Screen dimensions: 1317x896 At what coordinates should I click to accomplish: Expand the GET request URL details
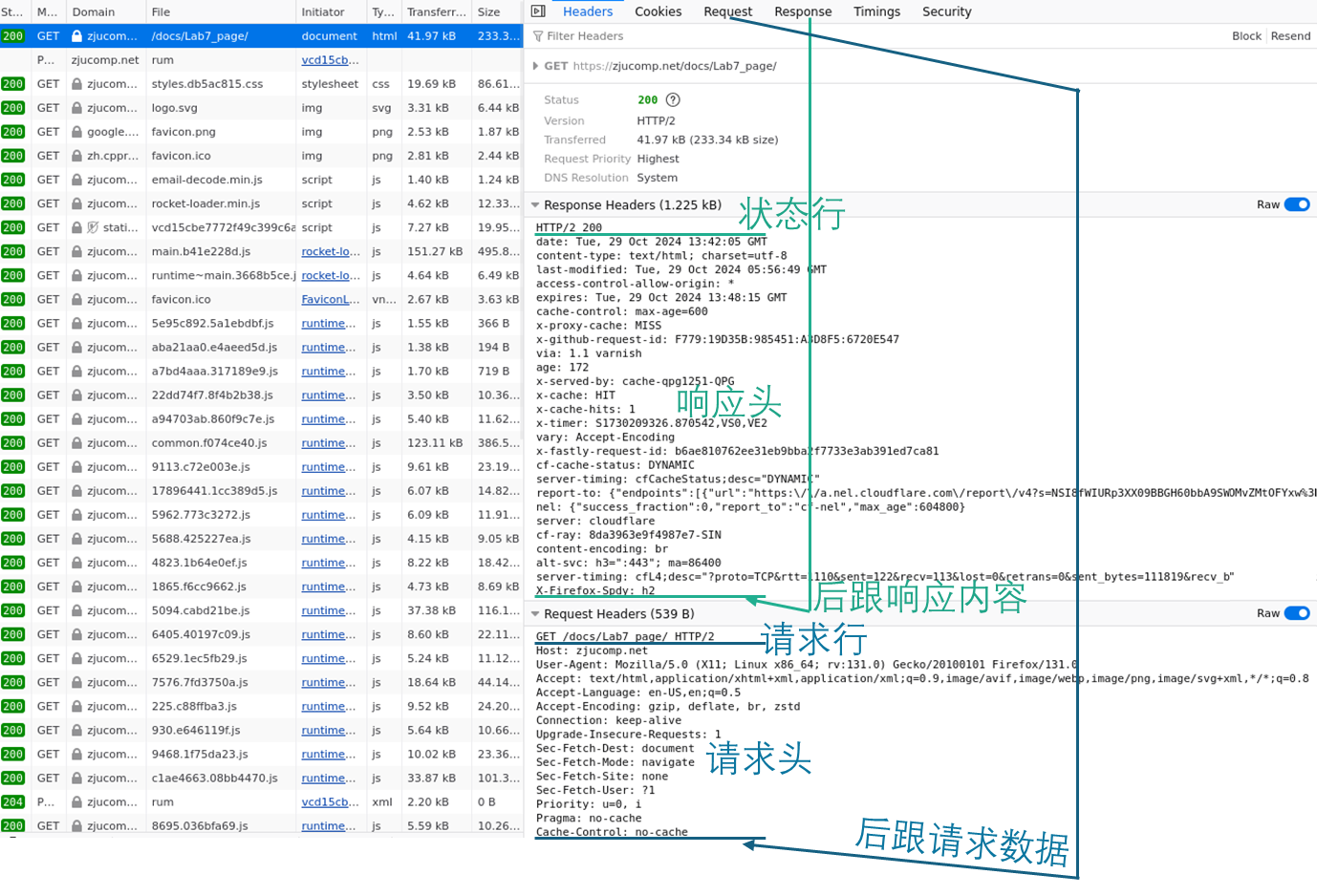535,66
